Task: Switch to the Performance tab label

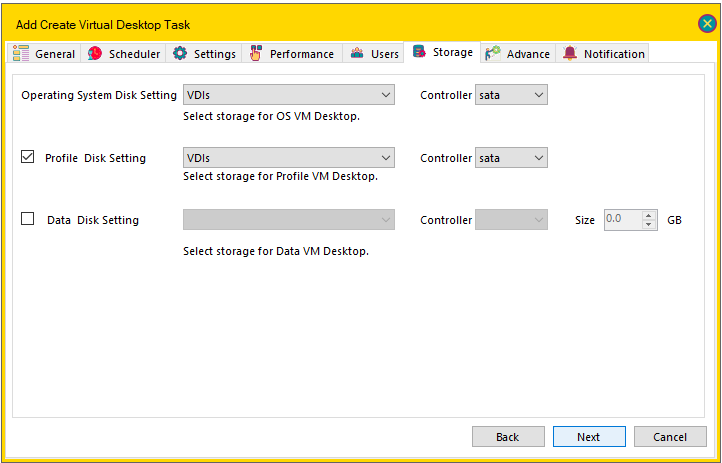Action: click(302, 54)
